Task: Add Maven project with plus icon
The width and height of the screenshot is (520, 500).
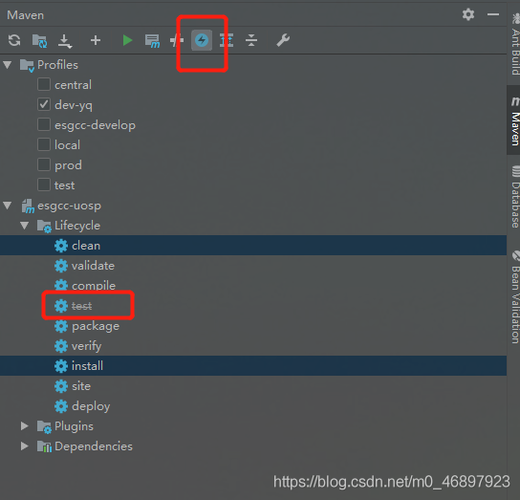Action: pyautogui.click(x=96, y=40)
